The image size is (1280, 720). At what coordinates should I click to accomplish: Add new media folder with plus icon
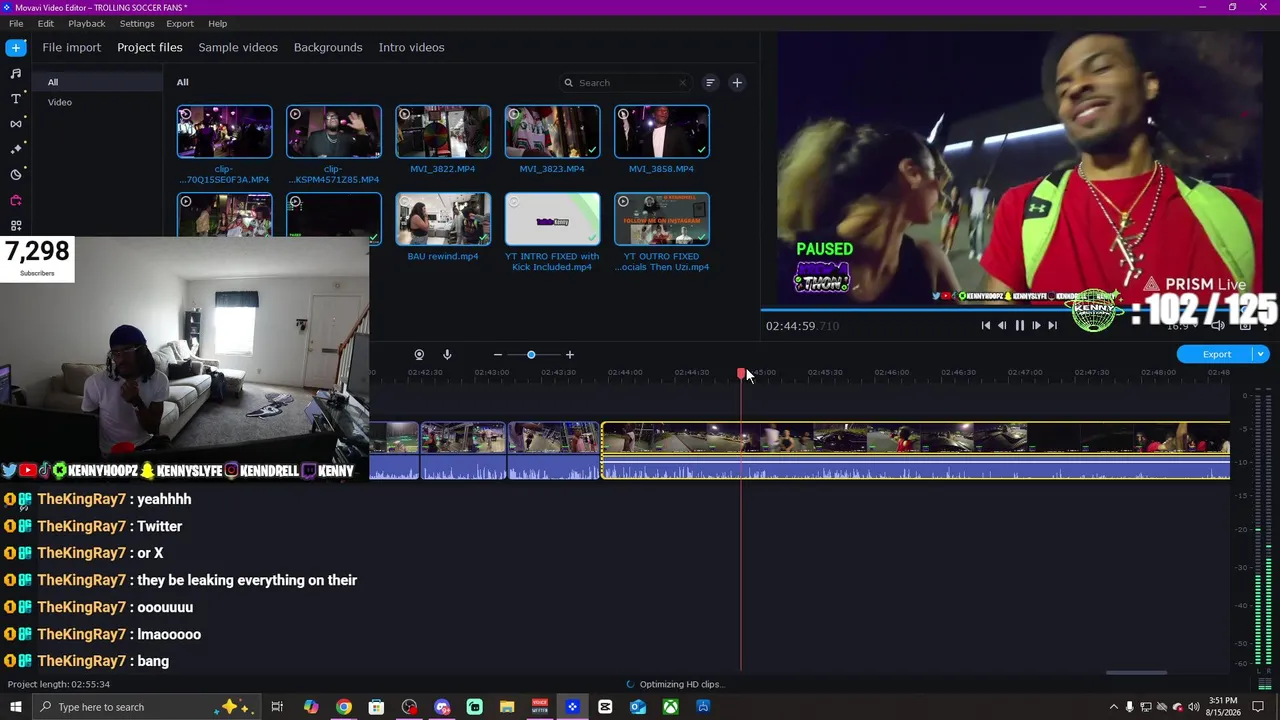(x=737, y=83)
